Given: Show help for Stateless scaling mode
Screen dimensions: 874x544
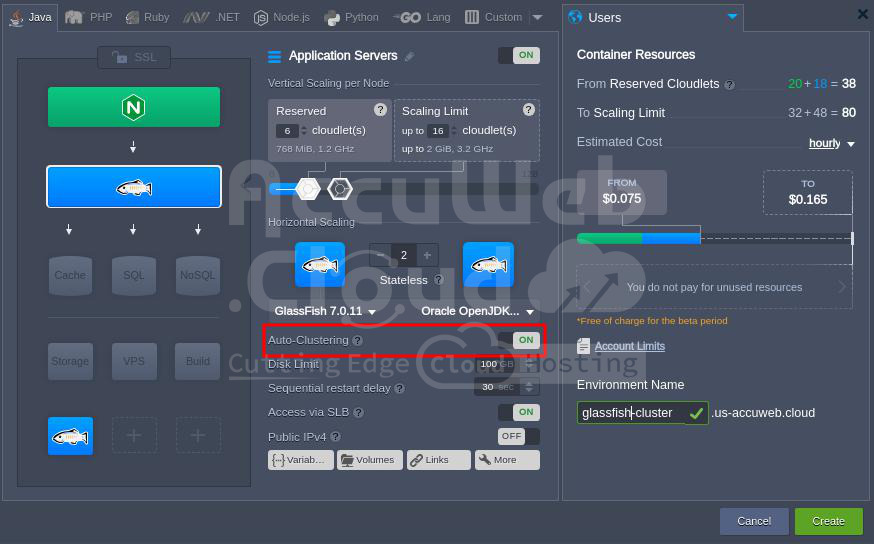Looking at the screenshot, I should point(439,280).
